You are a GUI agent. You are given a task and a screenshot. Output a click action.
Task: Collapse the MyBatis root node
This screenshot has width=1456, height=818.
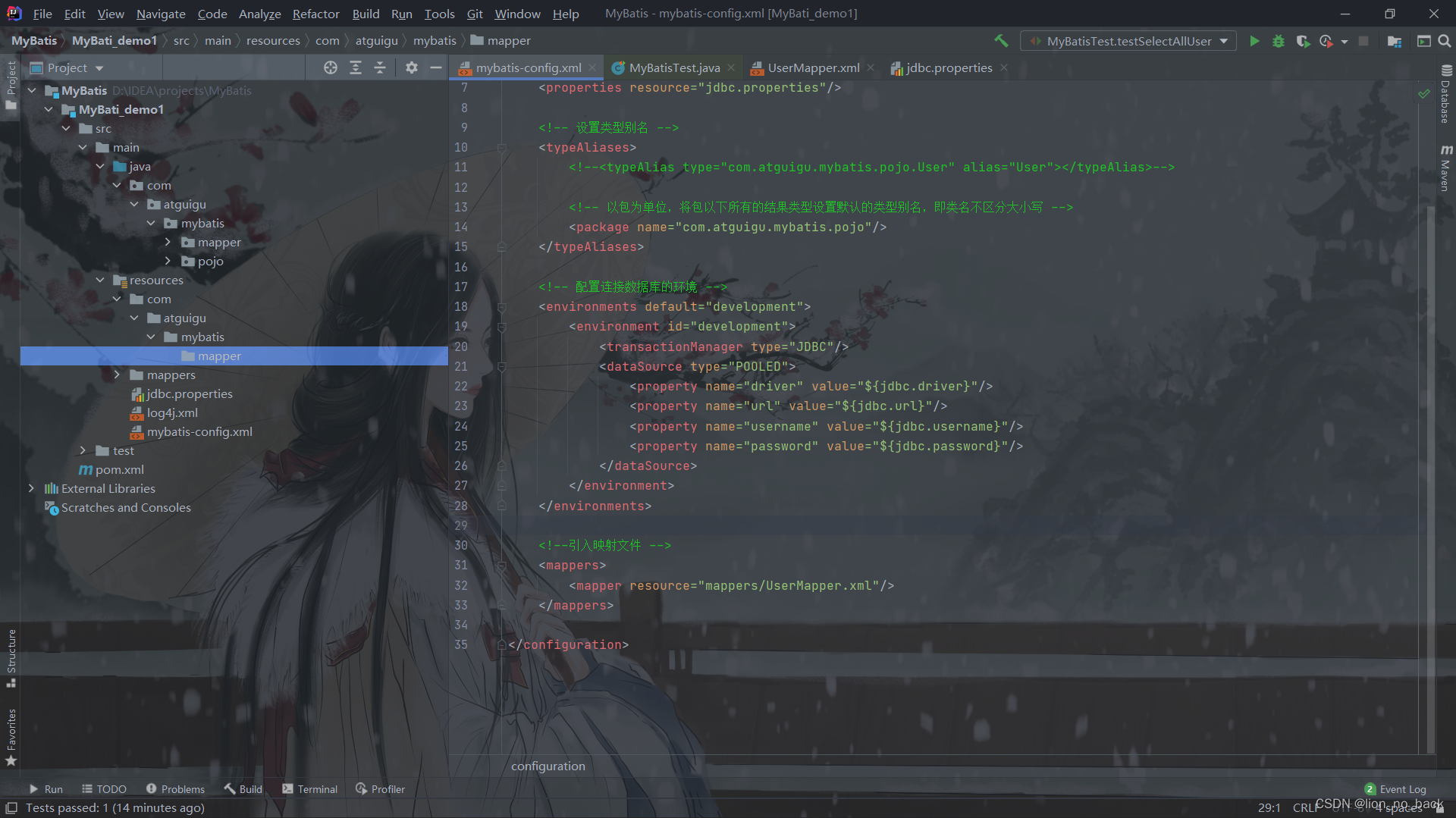[32, 90]
